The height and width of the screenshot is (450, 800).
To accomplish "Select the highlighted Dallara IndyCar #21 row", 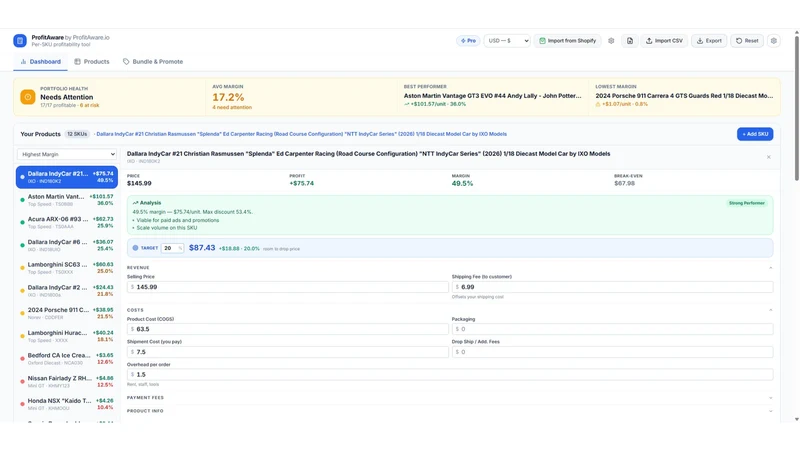I will [x=67, y=177].
